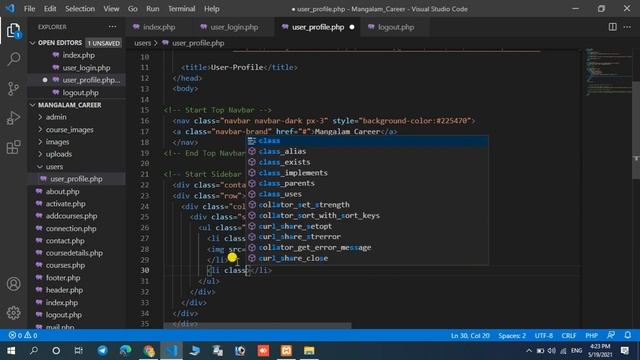Screen dimensions: 640x360
Task: Open XAMPP from the taskbar
Action: [286, 351]
